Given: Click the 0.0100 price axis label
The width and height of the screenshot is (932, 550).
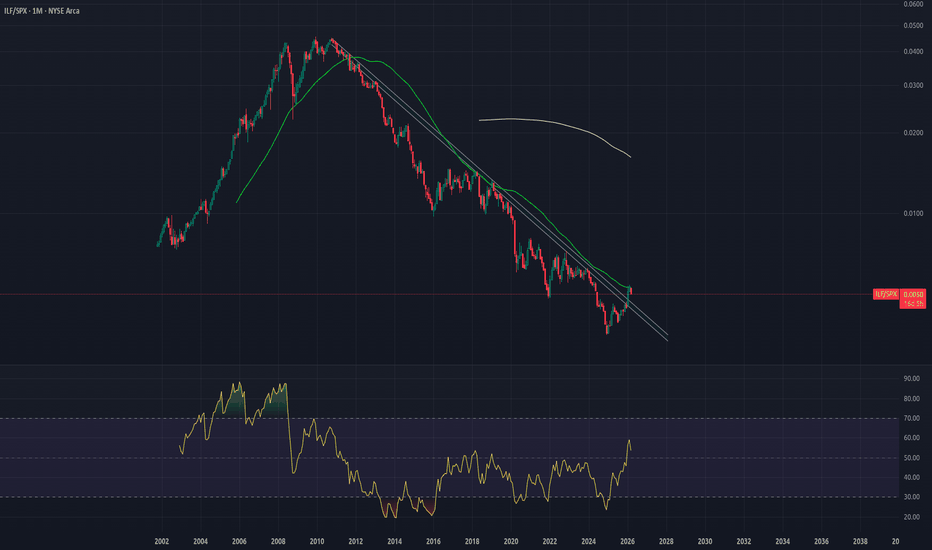Looking at the screenshot, I should coord(912,213).
